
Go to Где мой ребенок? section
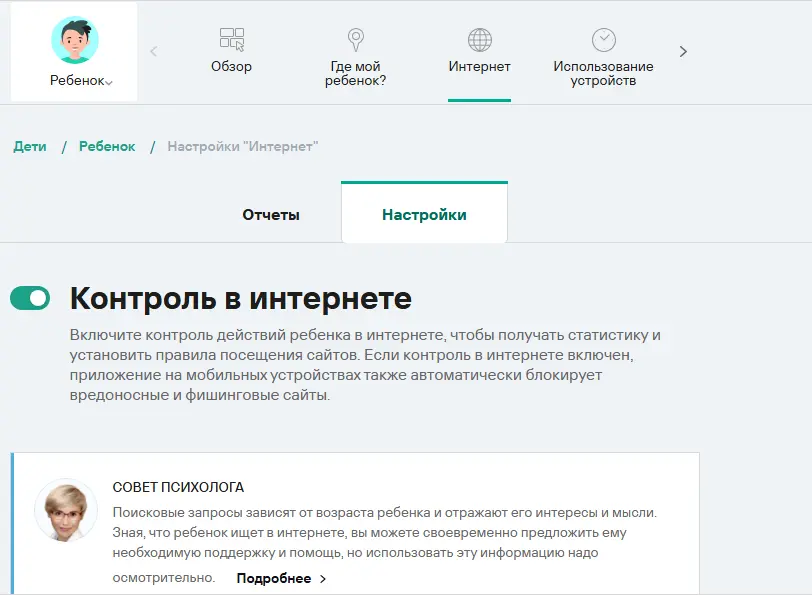tap(355, 74)
